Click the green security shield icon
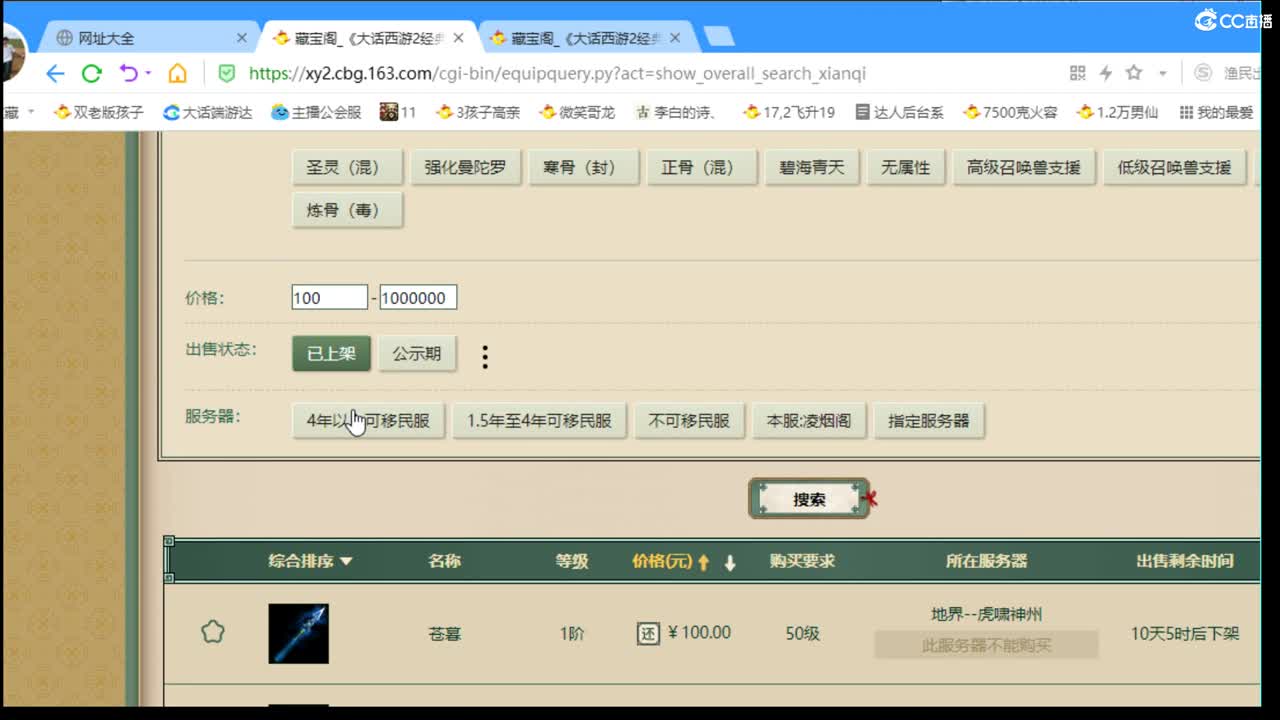This screenshot has height=720, width=1280. [227, 73]
